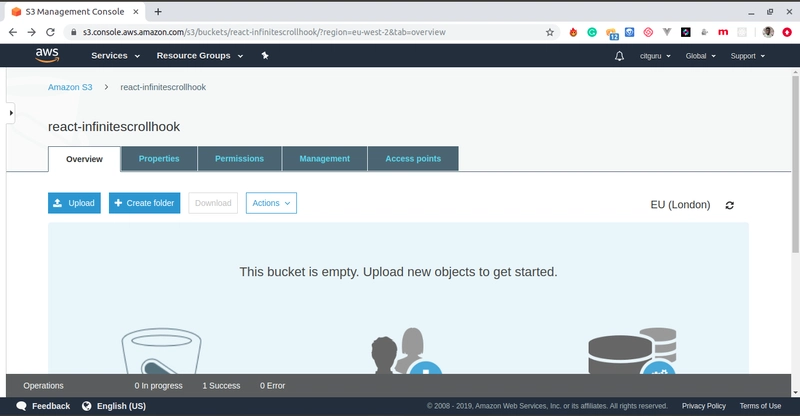Image resolution: width=800 pixels, height=416 pixels.
Task: Open the citguru account dropdown
Action: (655, 56)
